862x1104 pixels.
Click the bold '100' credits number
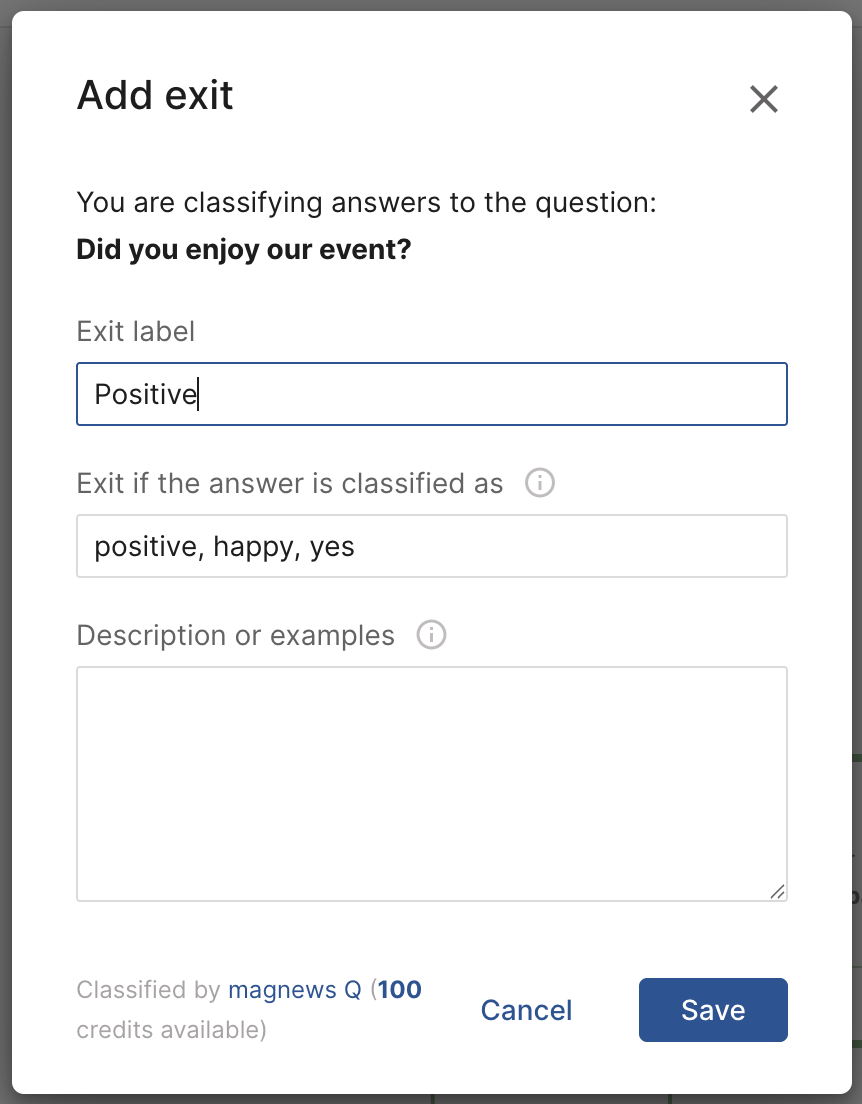click(x=400, y=990)
